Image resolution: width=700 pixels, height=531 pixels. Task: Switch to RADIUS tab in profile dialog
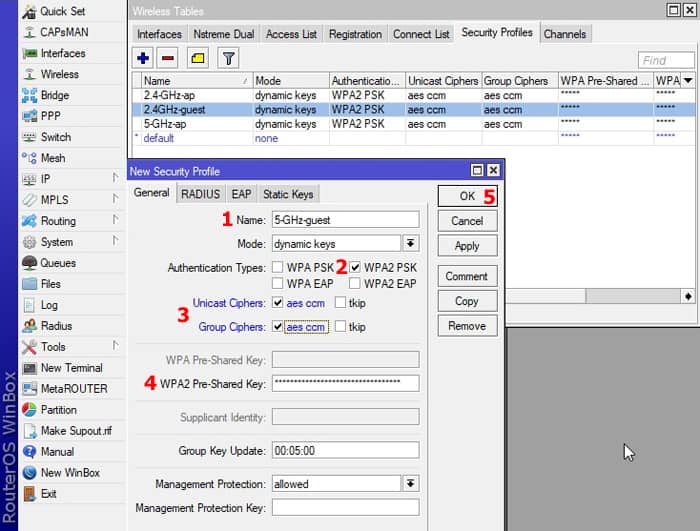[x=200, y=194]
